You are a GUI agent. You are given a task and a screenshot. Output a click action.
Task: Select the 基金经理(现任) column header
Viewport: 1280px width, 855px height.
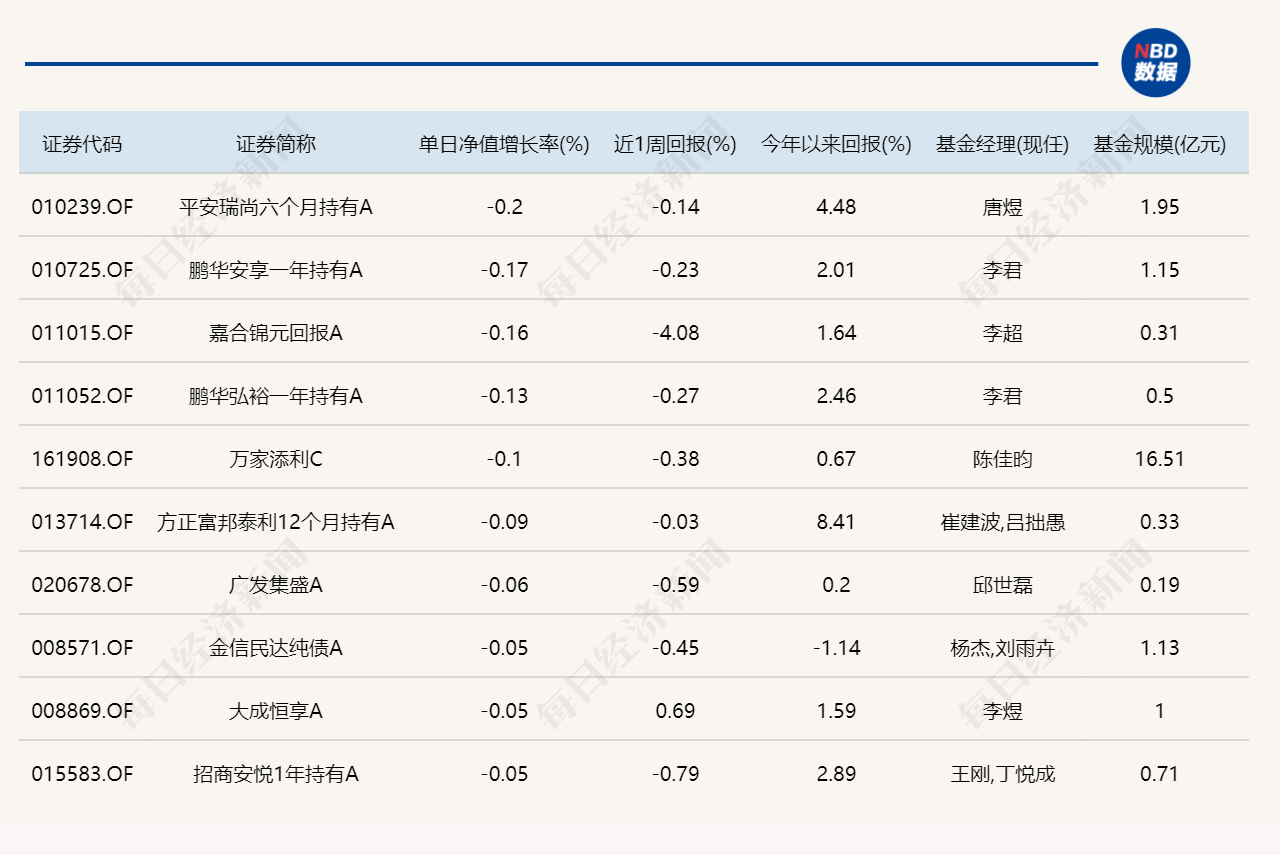[1004, 143]
